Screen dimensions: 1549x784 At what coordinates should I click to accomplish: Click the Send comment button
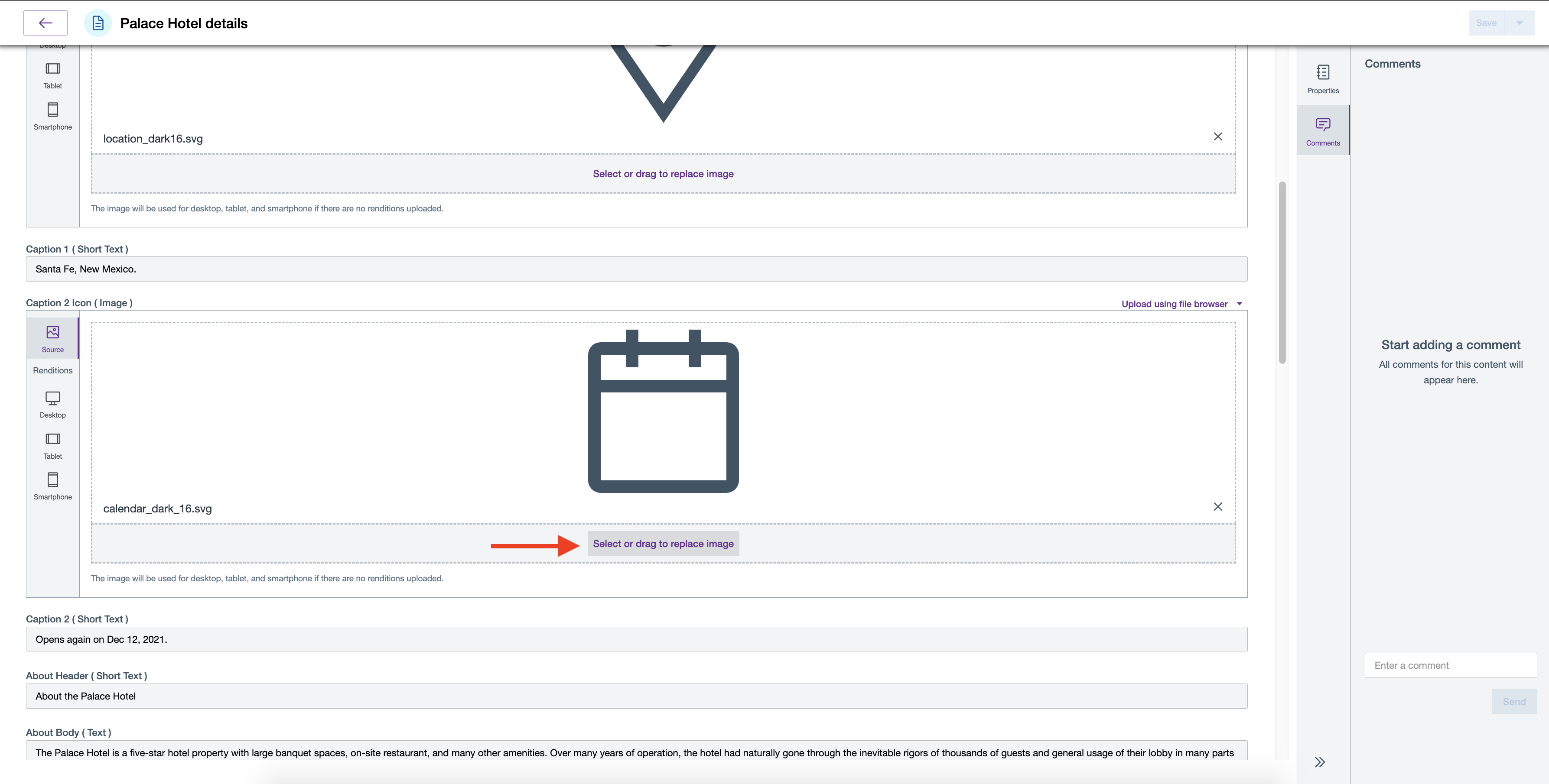tap(1514, 701)
